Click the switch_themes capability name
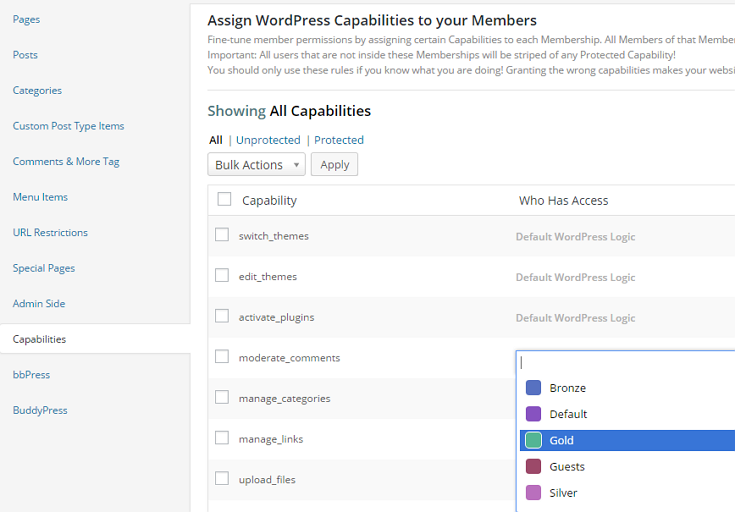The height and width of the screenshot is (512, 735). click(x=274, y=236)
